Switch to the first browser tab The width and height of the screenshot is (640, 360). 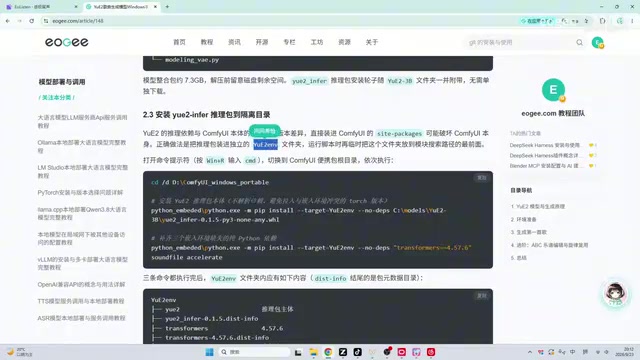click(x=41, y=7)
